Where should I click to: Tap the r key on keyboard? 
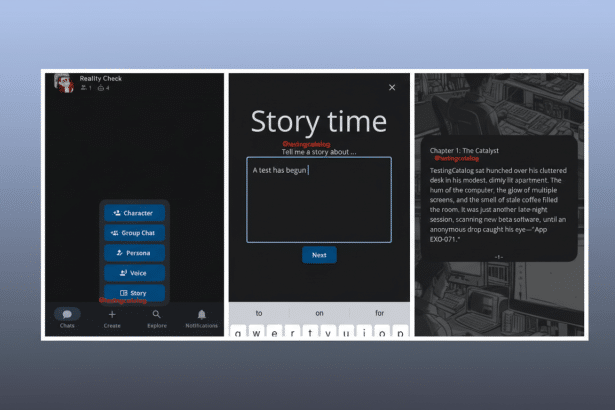292,332
